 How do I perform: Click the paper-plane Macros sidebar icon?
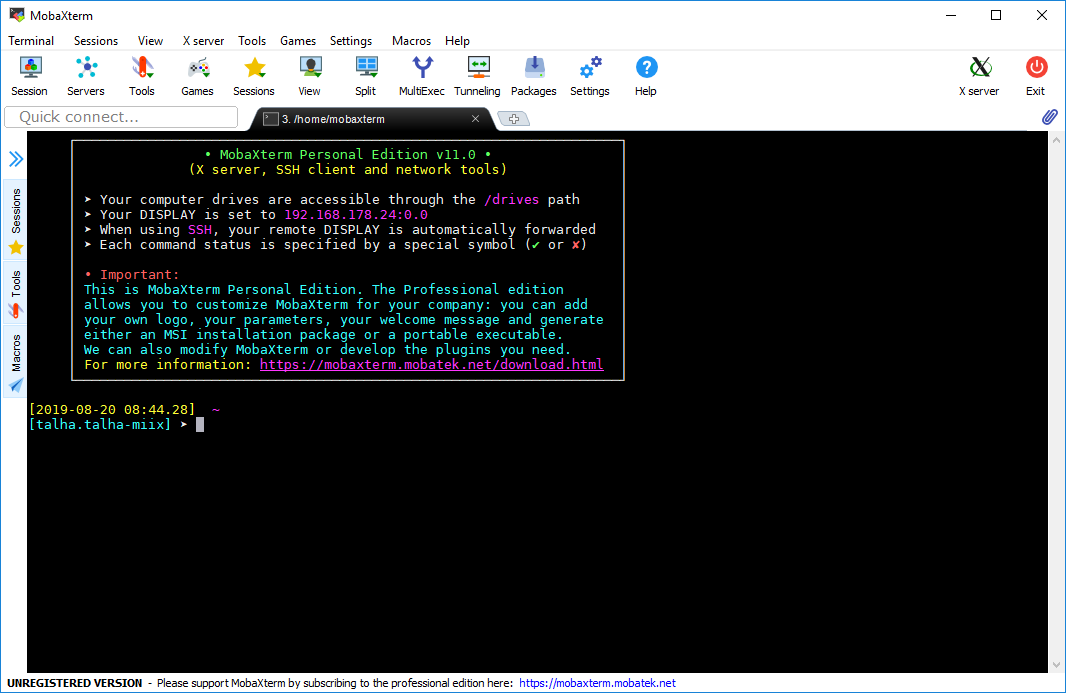click(x=16, y=386)
